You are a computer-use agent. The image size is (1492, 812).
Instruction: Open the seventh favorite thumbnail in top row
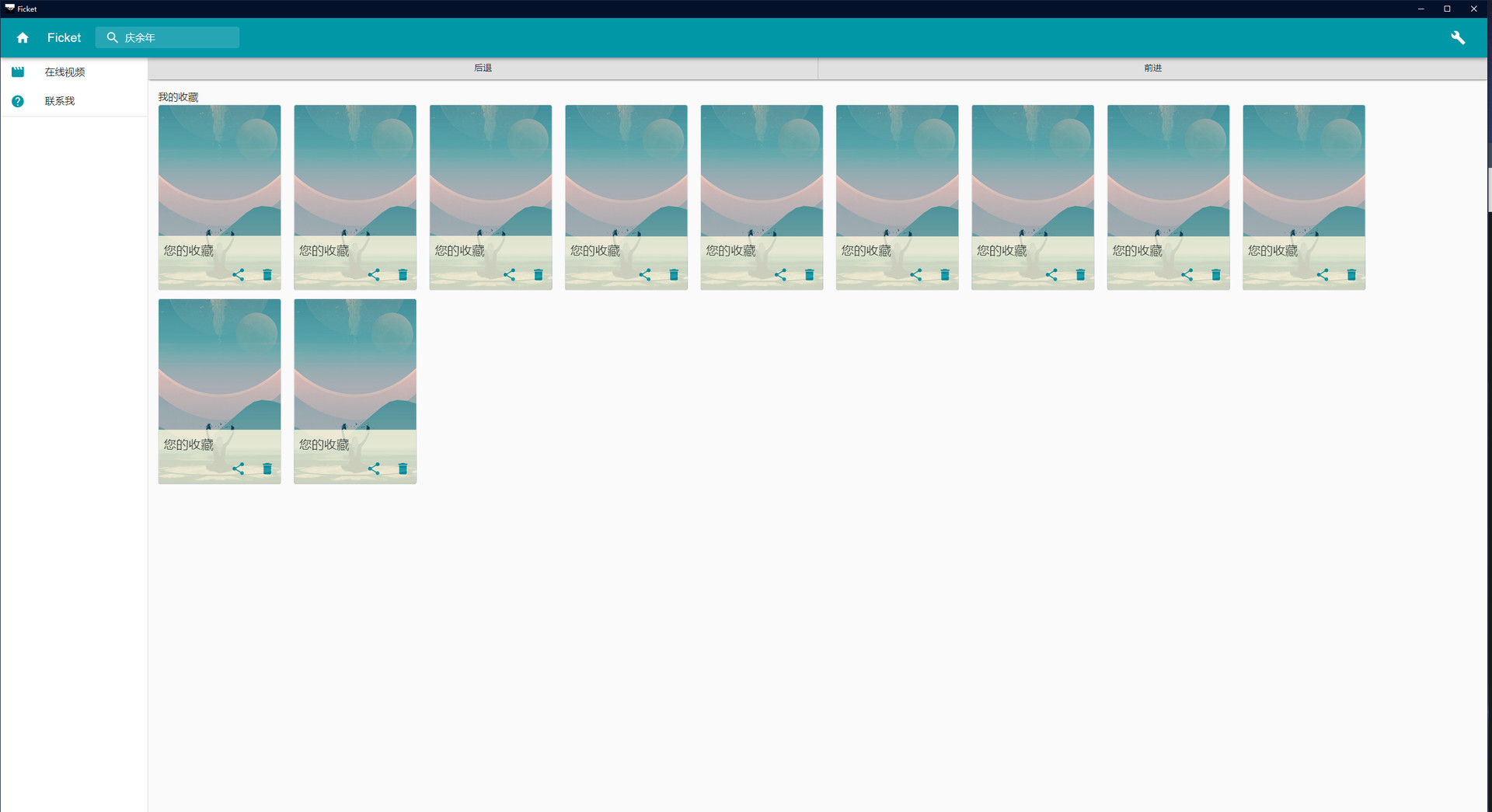click(x=1032, y=171)
